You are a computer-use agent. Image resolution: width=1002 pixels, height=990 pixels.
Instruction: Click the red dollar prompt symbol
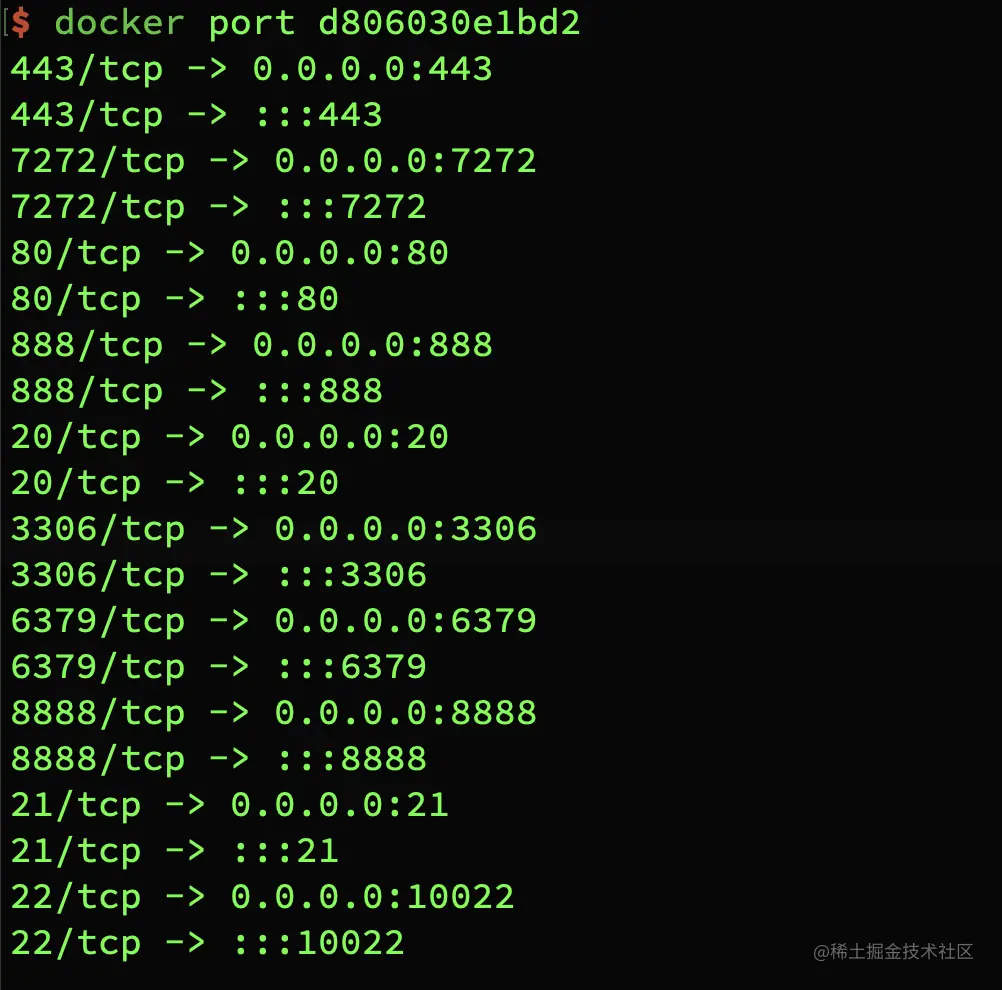coord(20,22)
